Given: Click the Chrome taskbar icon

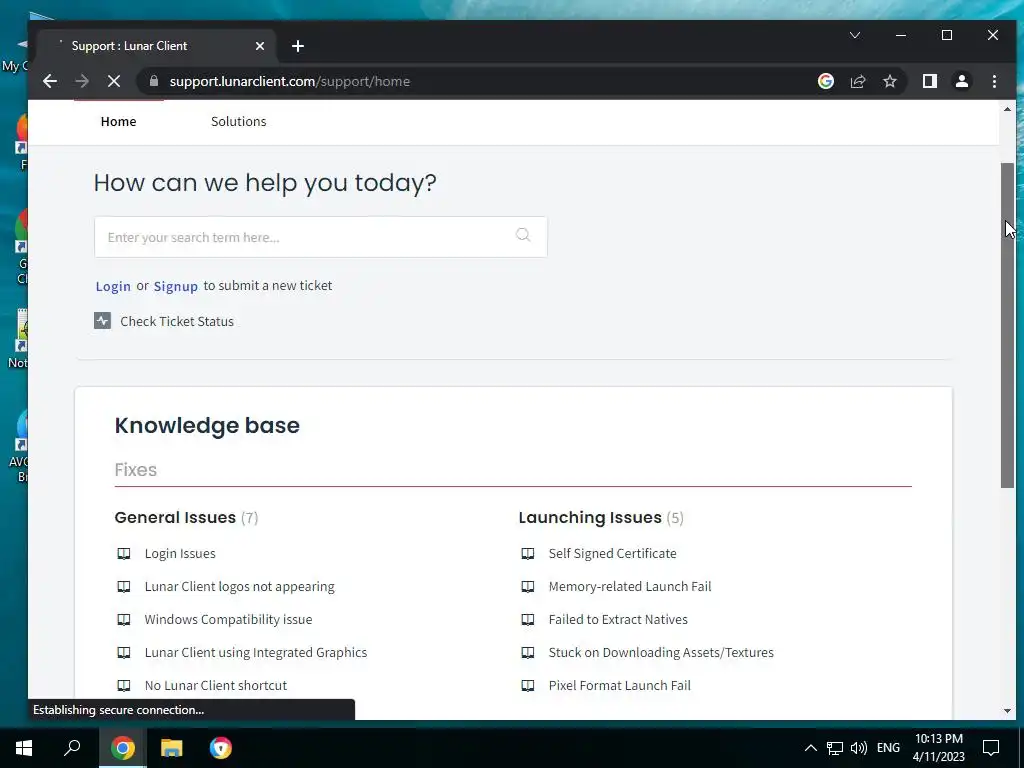Looking at the screenshot, I should tap(122, 748).
